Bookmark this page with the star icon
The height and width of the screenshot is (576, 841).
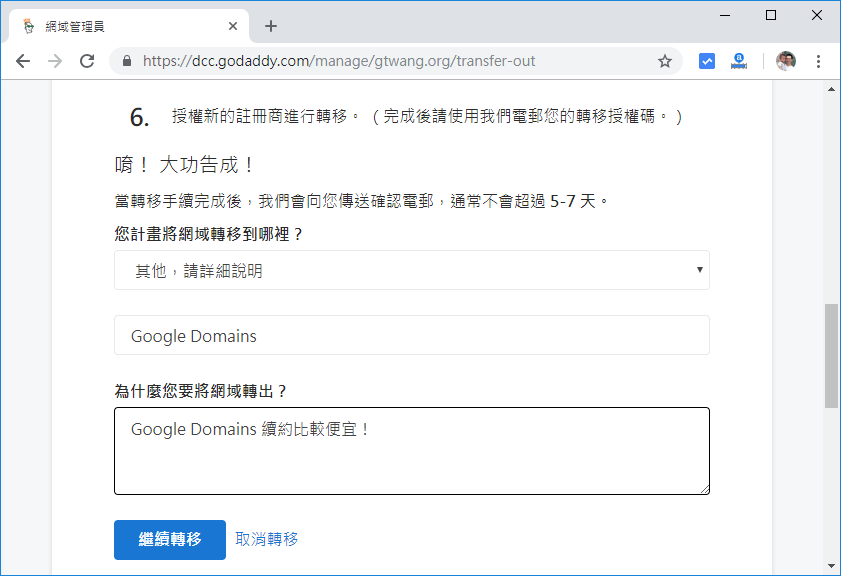point(665,61)
